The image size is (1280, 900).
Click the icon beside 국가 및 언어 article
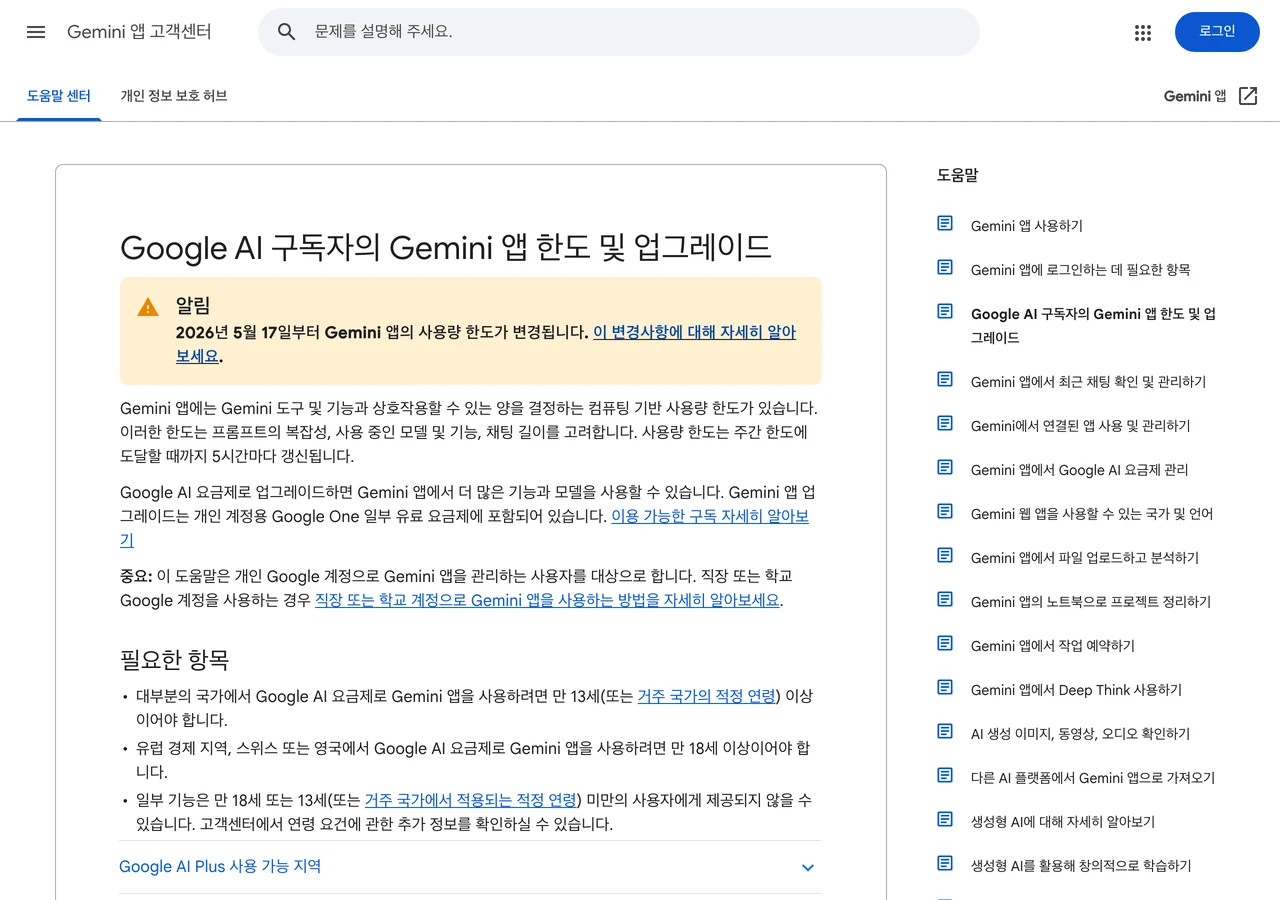945,512
